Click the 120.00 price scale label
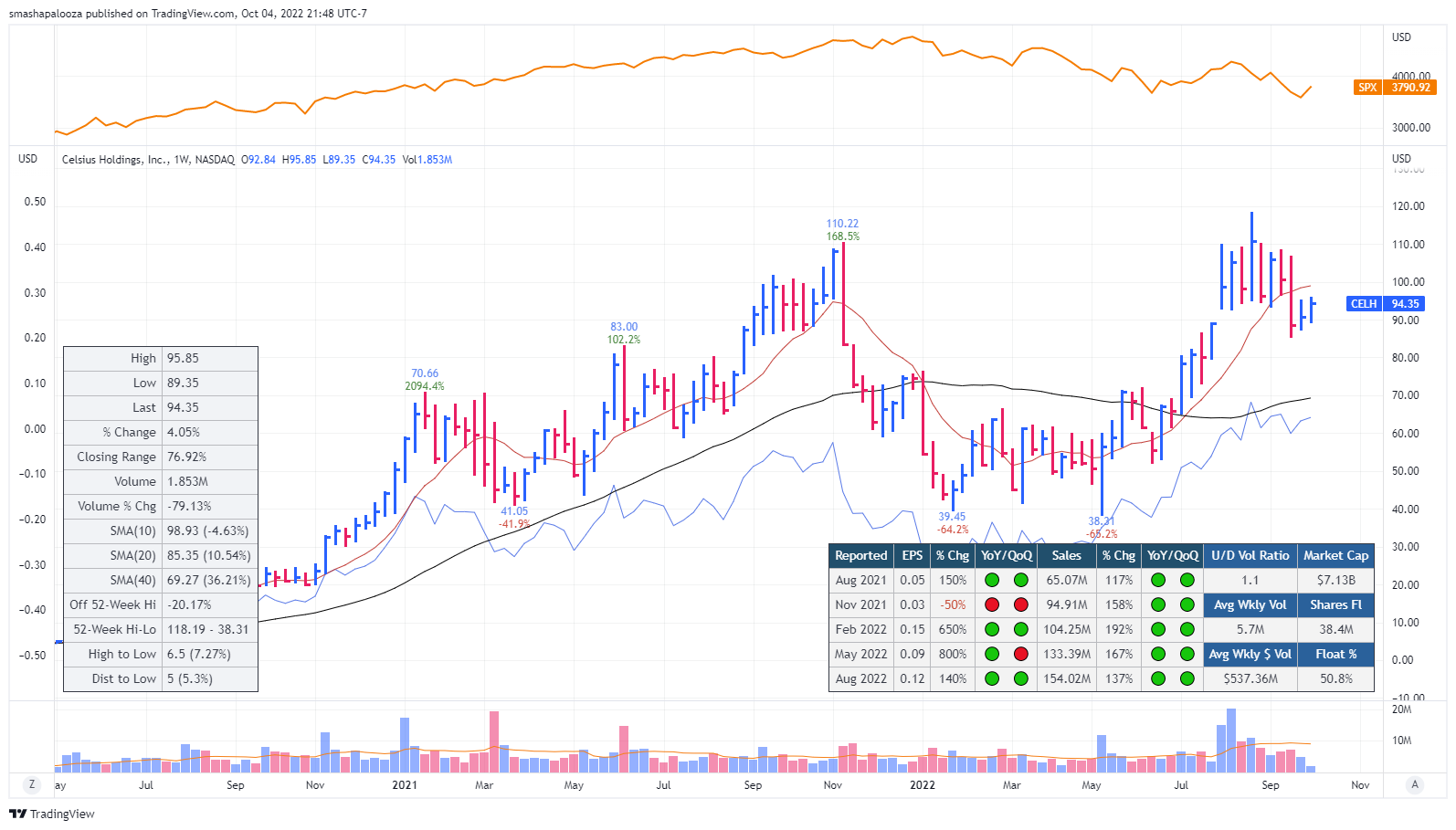Image resolution: width=1456 pixels, height=830 pixels. point(1408,206)
